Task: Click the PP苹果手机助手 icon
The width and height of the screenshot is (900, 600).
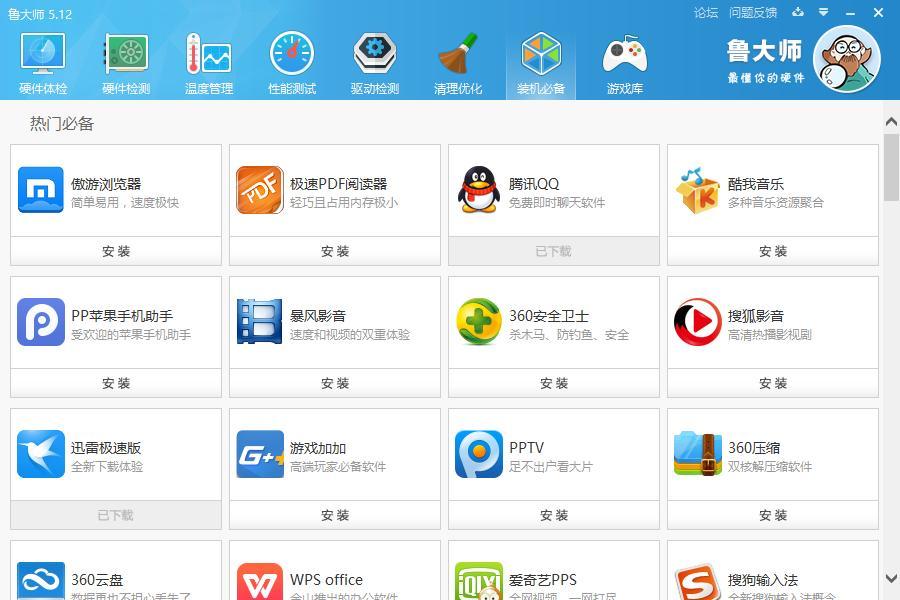Action: (x=41, y=322)
